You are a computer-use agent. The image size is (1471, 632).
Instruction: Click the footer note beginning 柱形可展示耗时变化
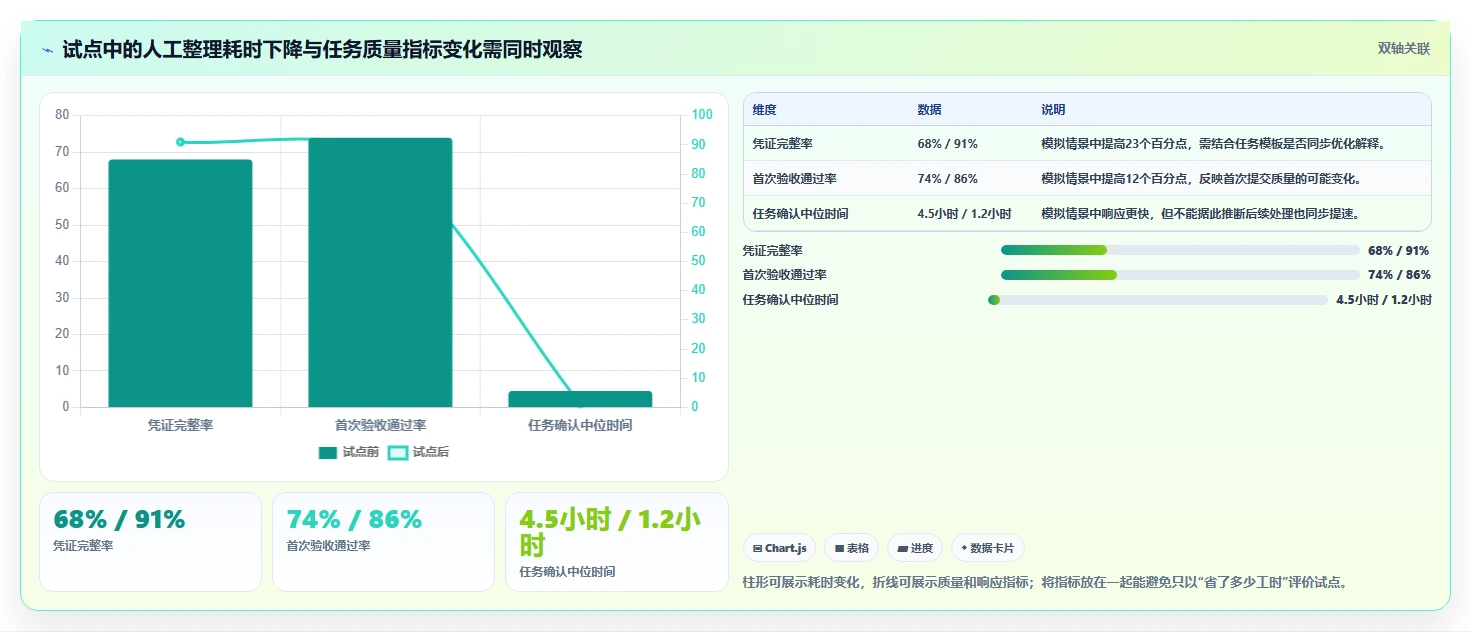point(1045,582)
